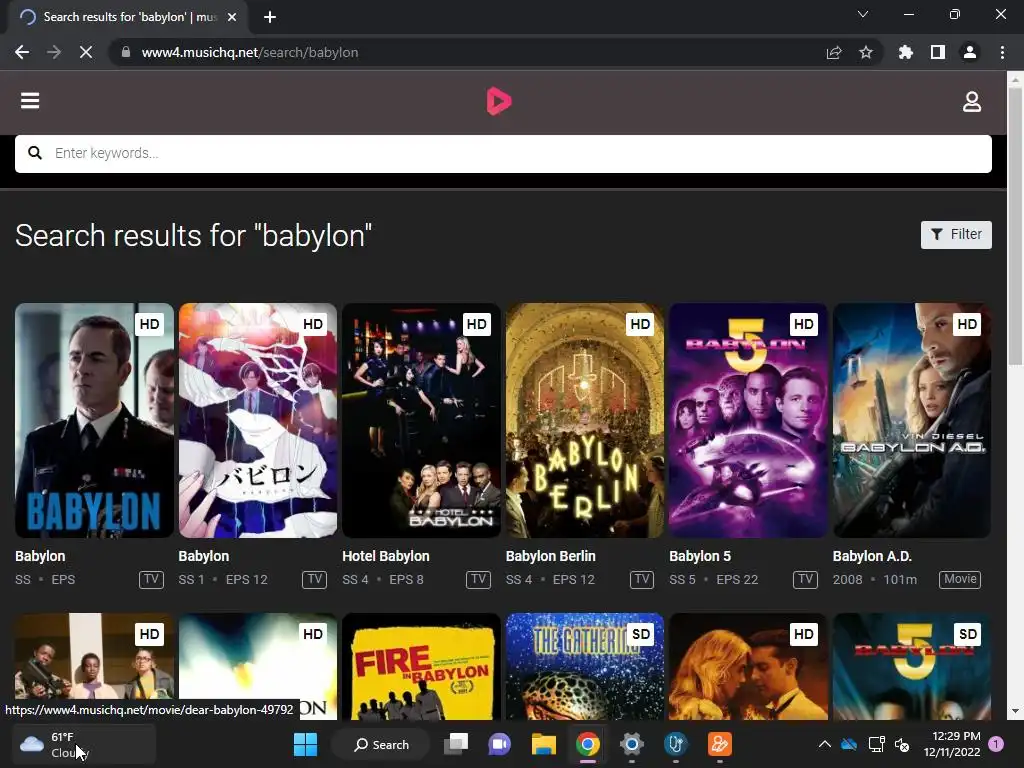Open the Babylon Berlin poster
The image size is (1024, 768).
pyautogui.click(x=584, y=420)
